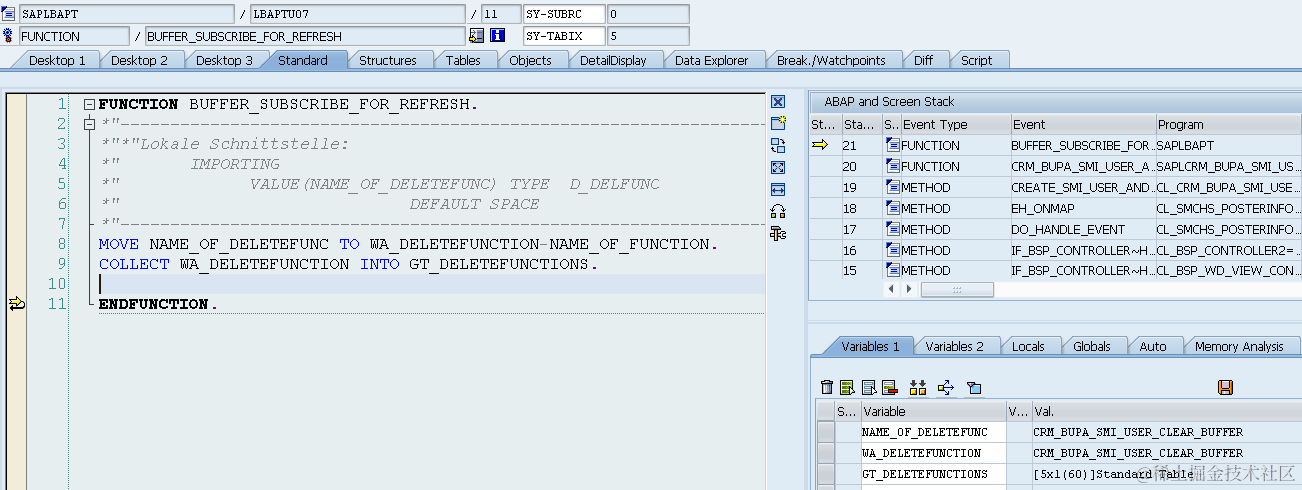
Task: Click the first green list icon after the trash
Action: pyautogui.click(x=847, y=387)
